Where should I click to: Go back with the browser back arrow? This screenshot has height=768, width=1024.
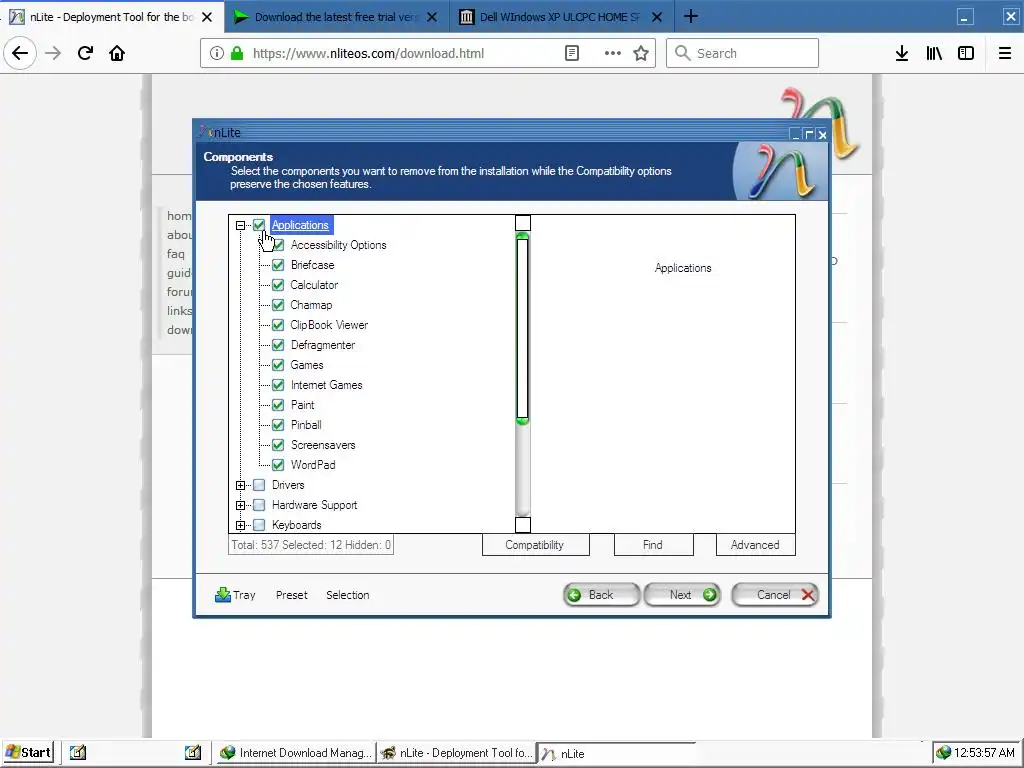tap(20, 53)
